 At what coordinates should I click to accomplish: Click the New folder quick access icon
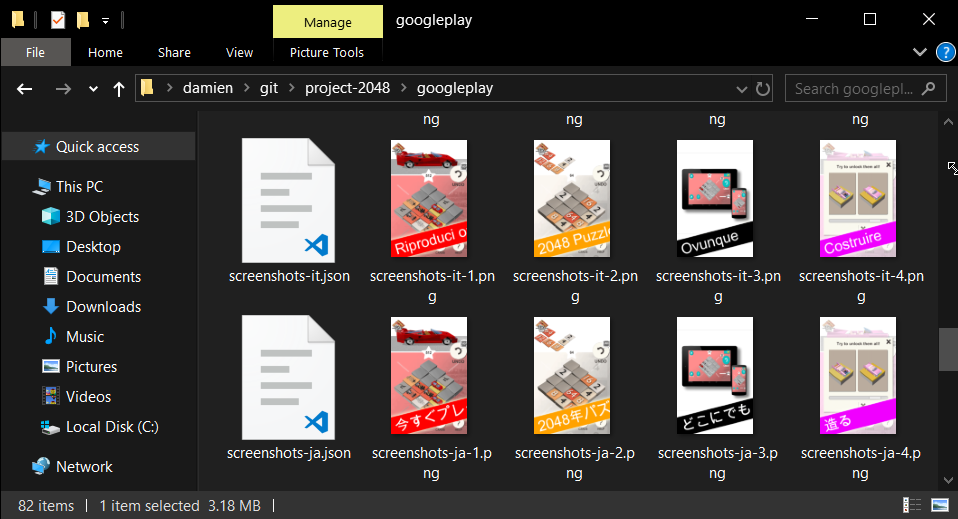tap(82, 20)
